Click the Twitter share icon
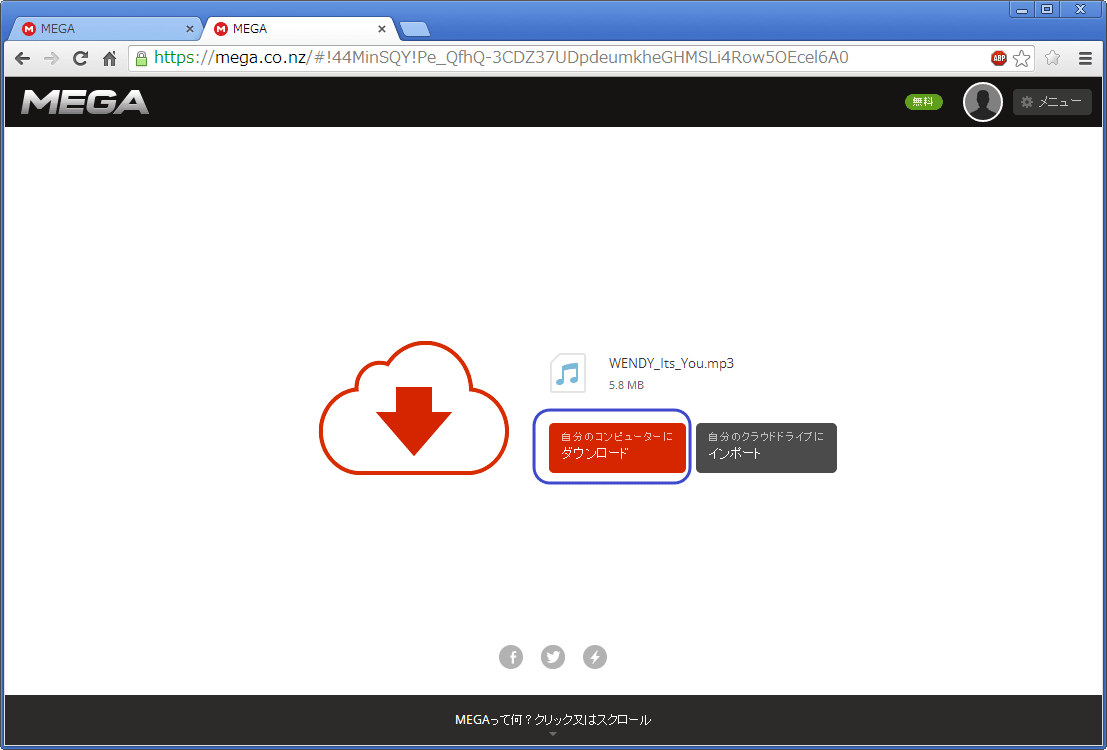The width and height of the screenshot is (1107, 750). tap(553, 657)
